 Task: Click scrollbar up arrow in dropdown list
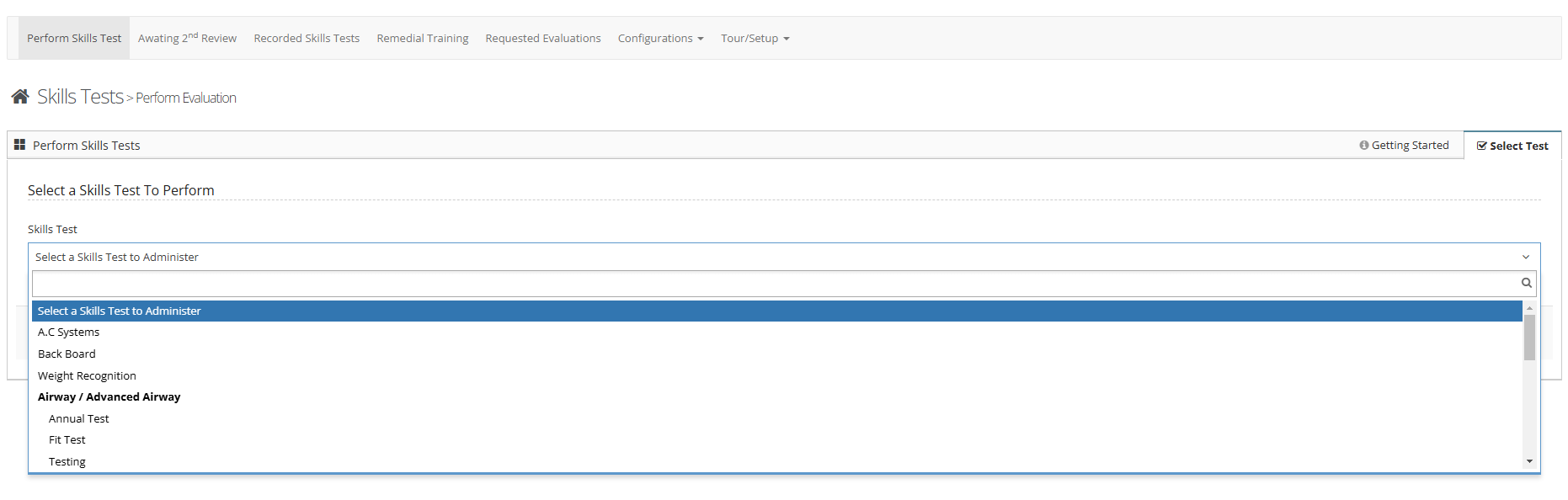[x=1529, y=308]
